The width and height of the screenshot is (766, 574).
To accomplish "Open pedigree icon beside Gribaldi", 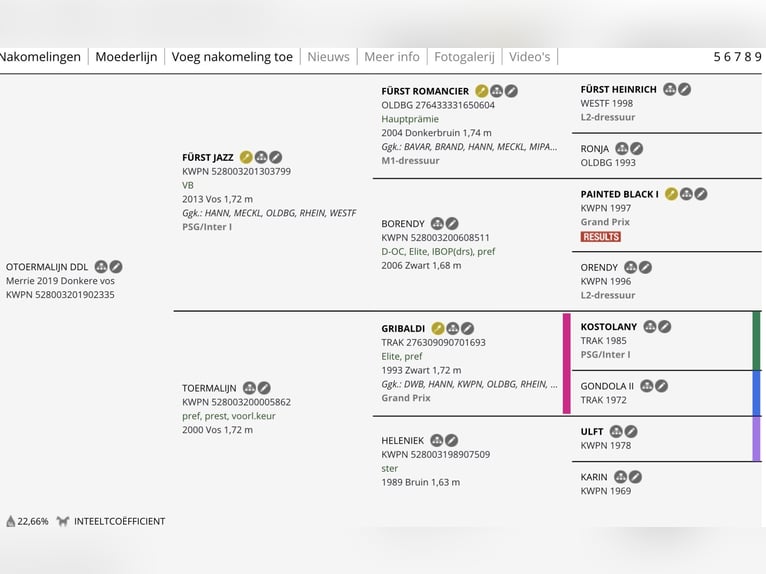I will pyautogui.click(x=453, y=328).
